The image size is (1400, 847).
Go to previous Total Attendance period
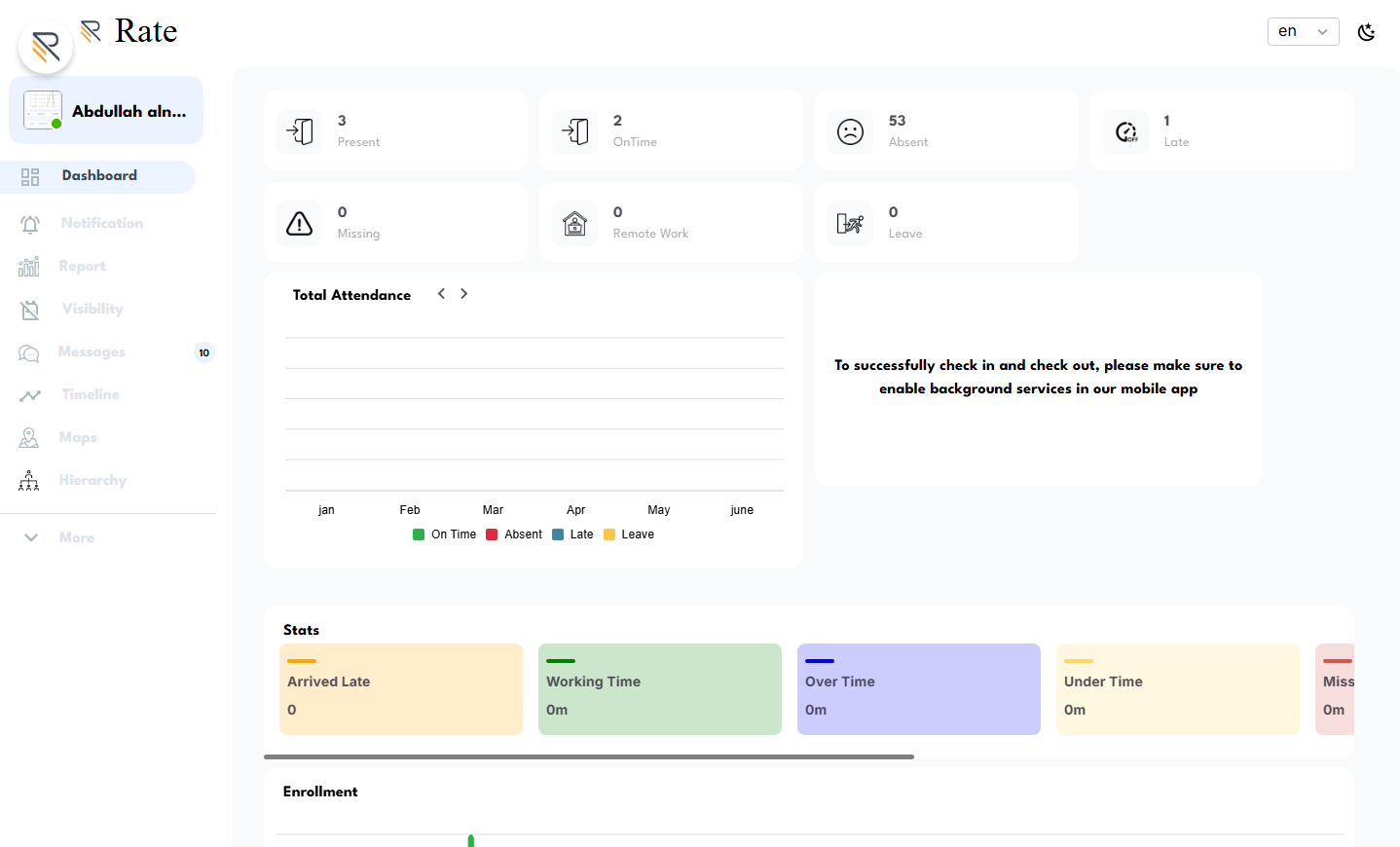(x=441, y=293)
